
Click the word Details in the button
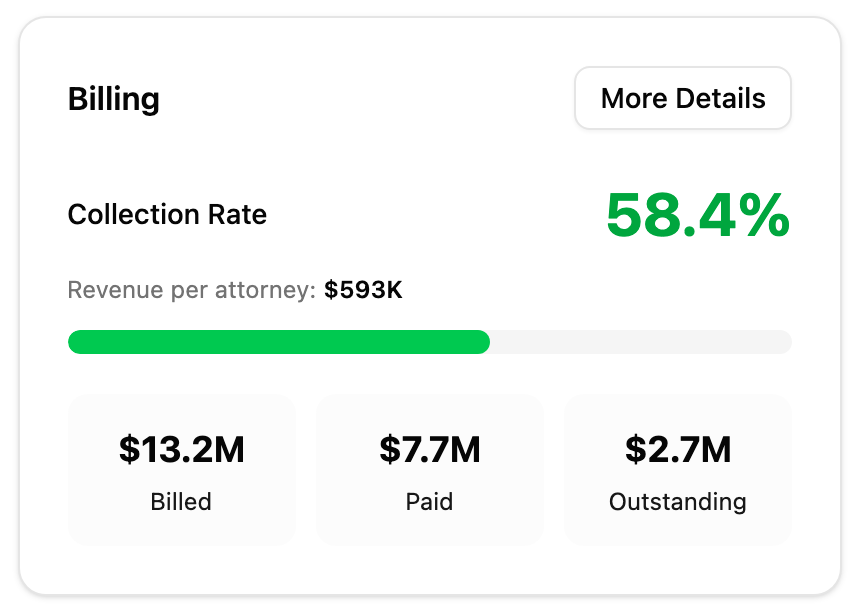[x=721, y=98]
